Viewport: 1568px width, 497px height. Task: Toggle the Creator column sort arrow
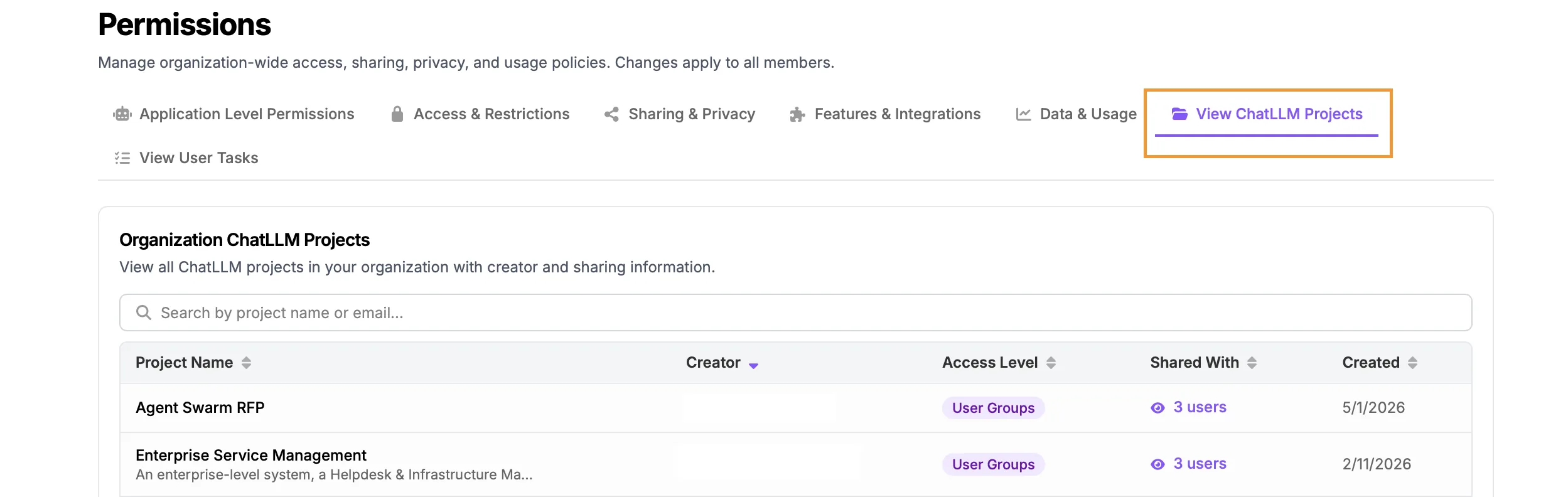tap(754, 365)
